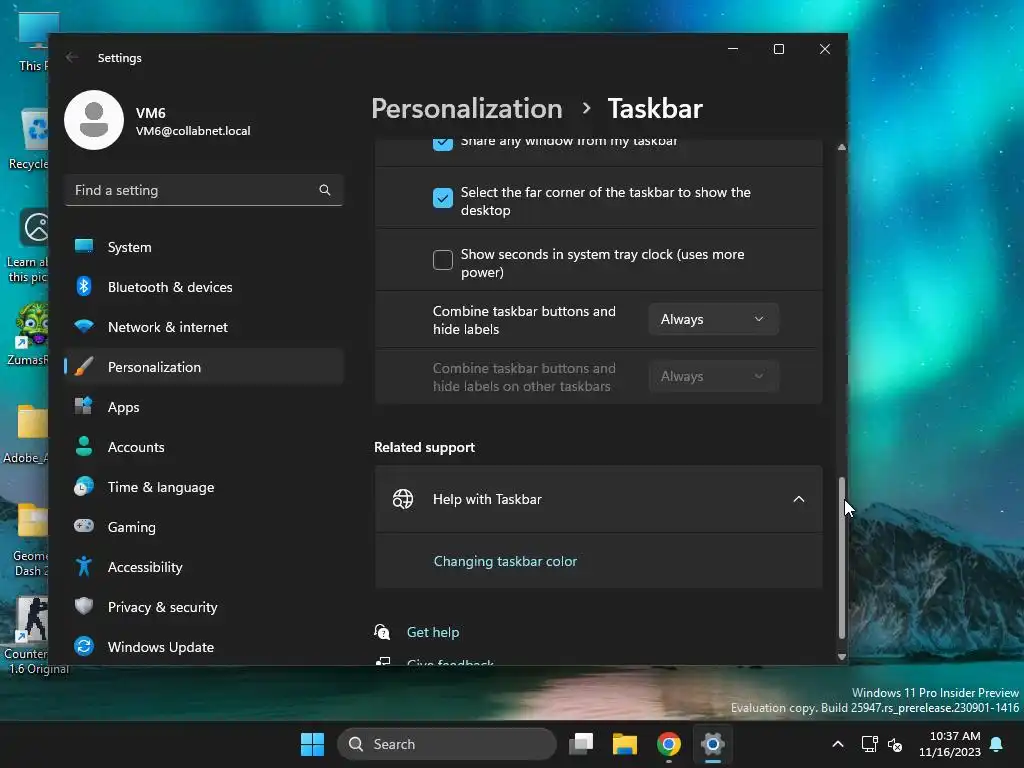
Task: Click the Accessibility label in sidebar
Action: 145,567
